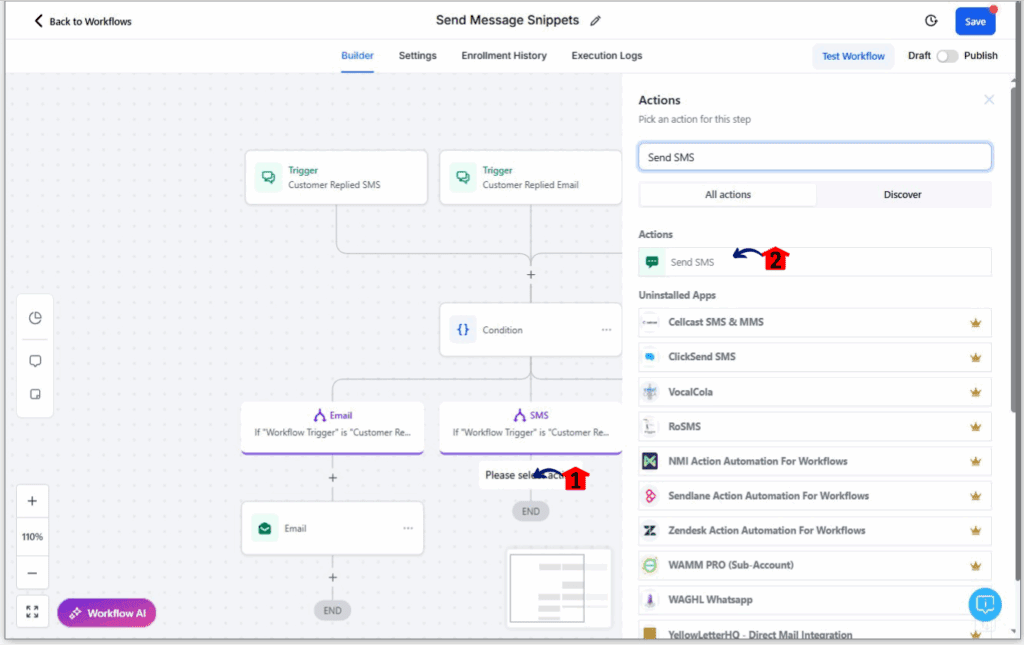Select VocalCola app
The image size is (1024, 645).
pyautogui.click(x=814, y=392)
